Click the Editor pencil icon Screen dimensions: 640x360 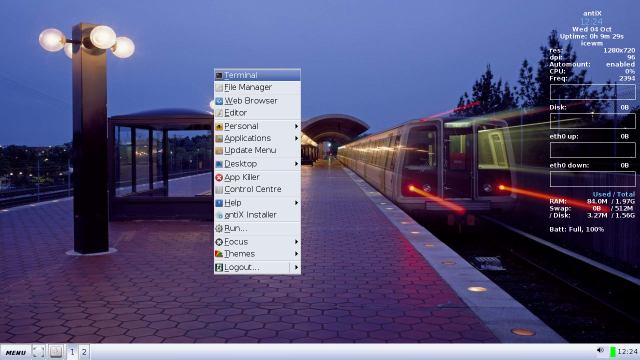(x=219, y=113)
